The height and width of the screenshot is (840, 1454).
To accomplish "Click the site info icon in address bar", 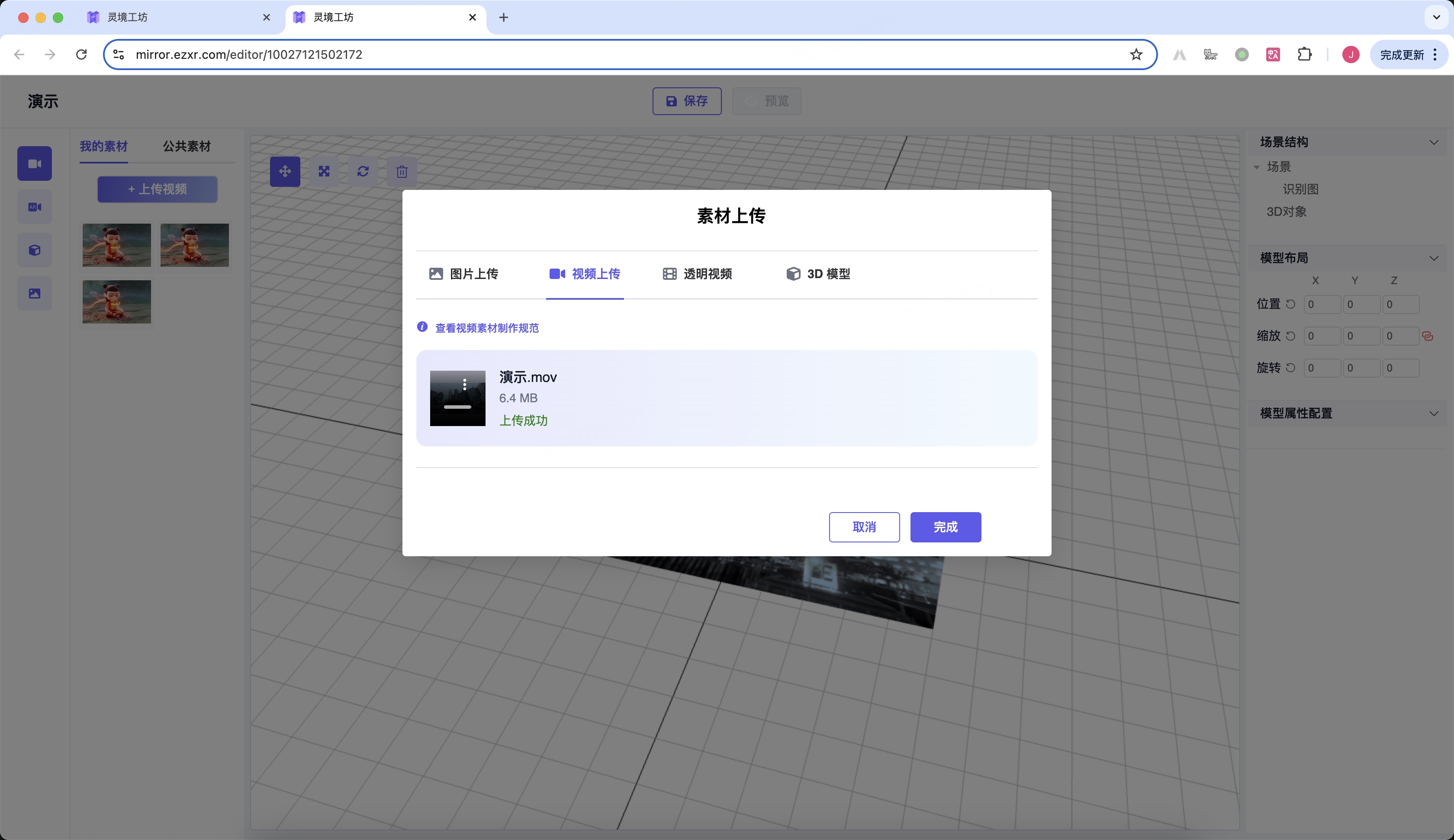I will tap(118, 54).
